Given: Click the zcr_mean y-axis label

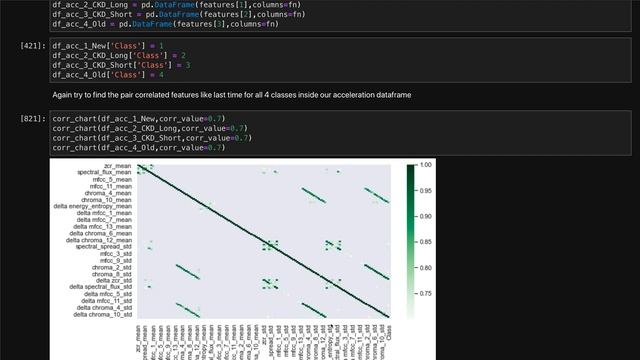Looking at the screenshot, I should tap(118, 166).
